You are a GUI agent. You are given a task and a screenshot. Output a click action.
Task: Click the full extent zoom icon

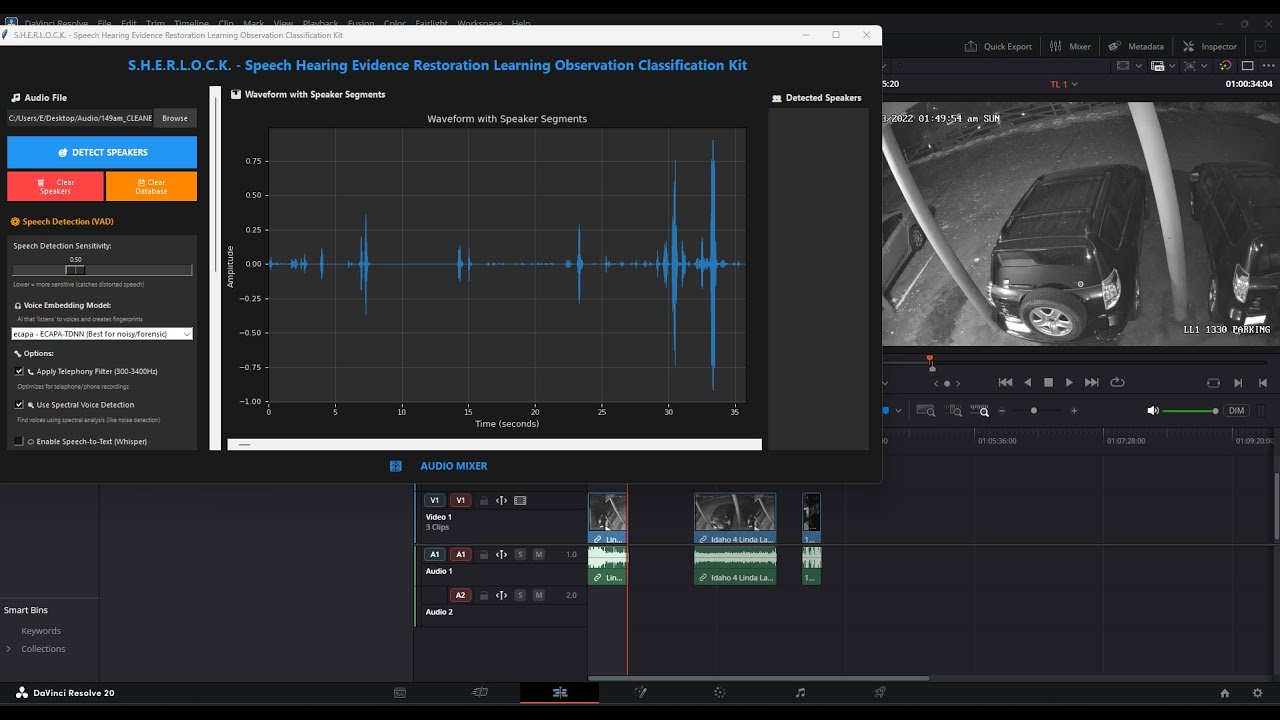925,411
